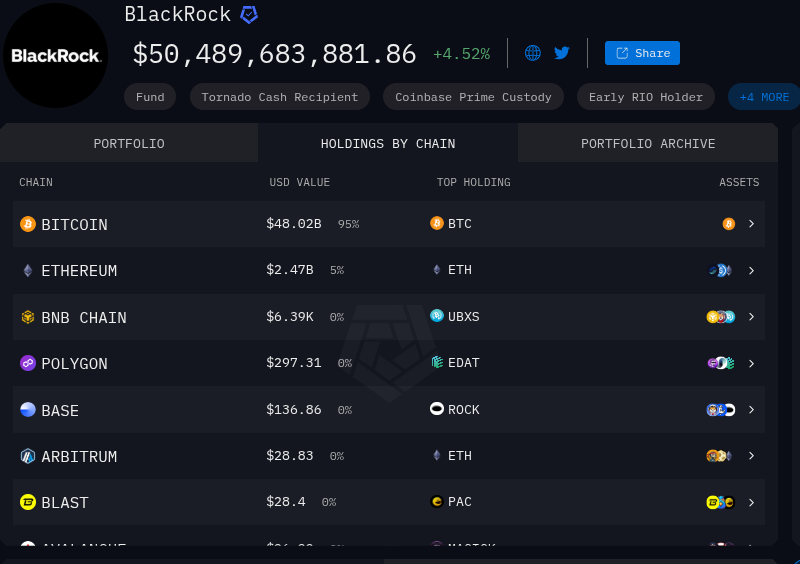This screenshot has height=564, width=800.
Task: Click the ASSETS column header
Action: [x=739, y=182]
